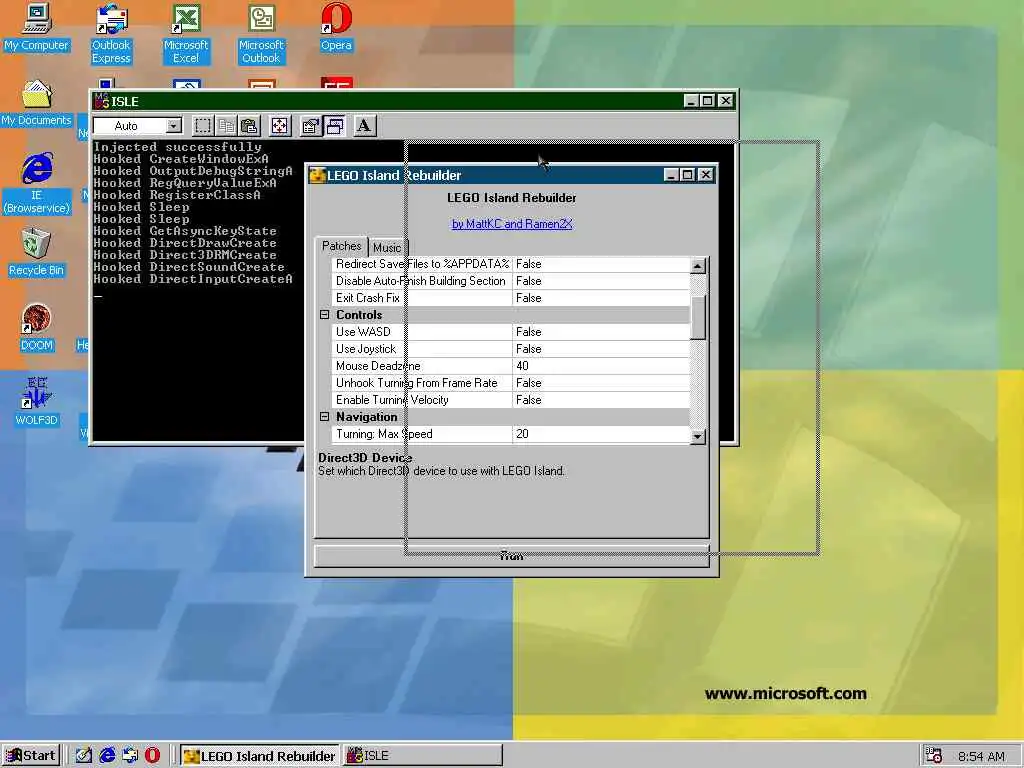Screen dimensions: 1024x768
Task: Open My Computer desktop icon
Action: click(36, 27)
